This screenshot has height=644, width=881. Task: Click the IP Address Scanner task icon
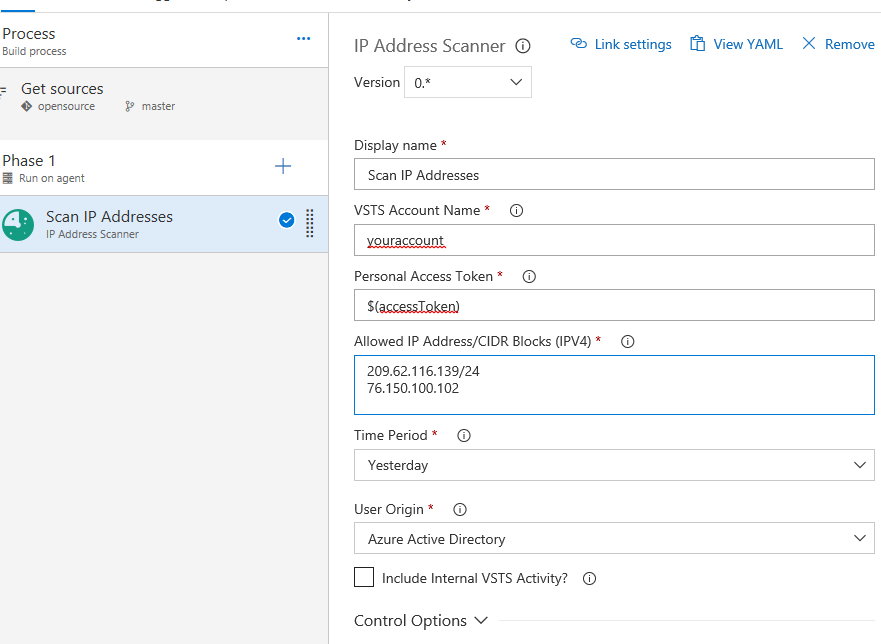[x=18, y=224]
